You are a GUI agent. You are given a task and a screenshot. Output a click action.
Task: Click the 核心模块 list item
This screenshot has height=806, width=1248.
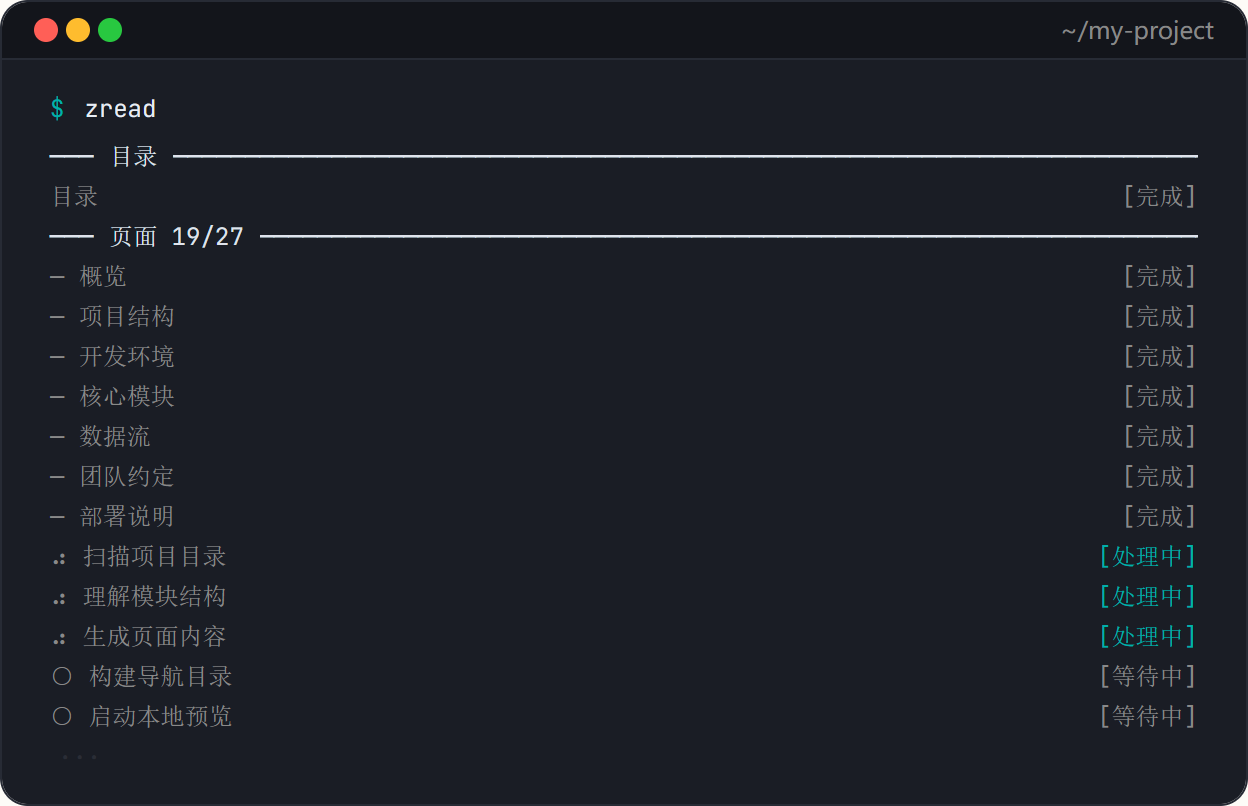pos(127,397)
